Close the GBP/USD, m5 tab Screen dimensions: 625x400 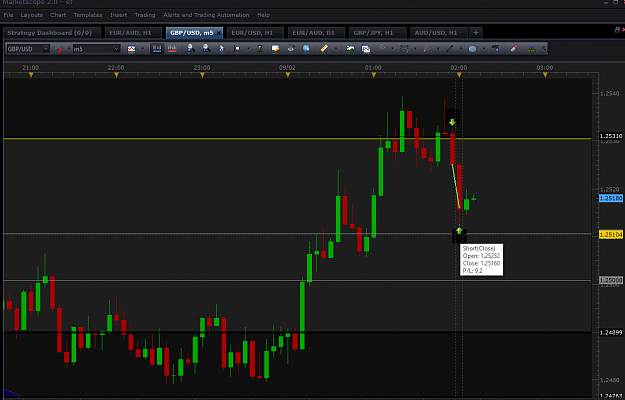click(x=218, y=33)
